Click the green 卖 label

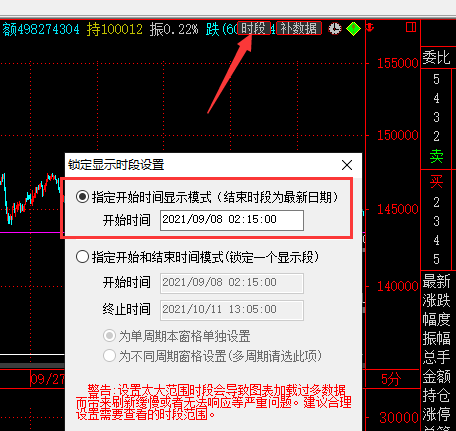436,156
